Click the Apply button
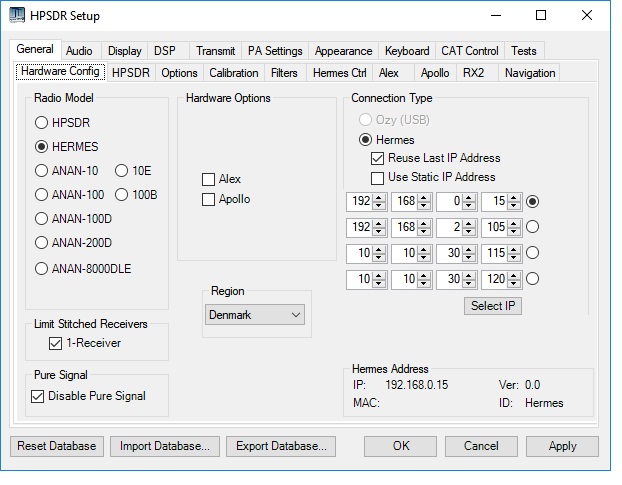622x485 pixels. (562, 446)
